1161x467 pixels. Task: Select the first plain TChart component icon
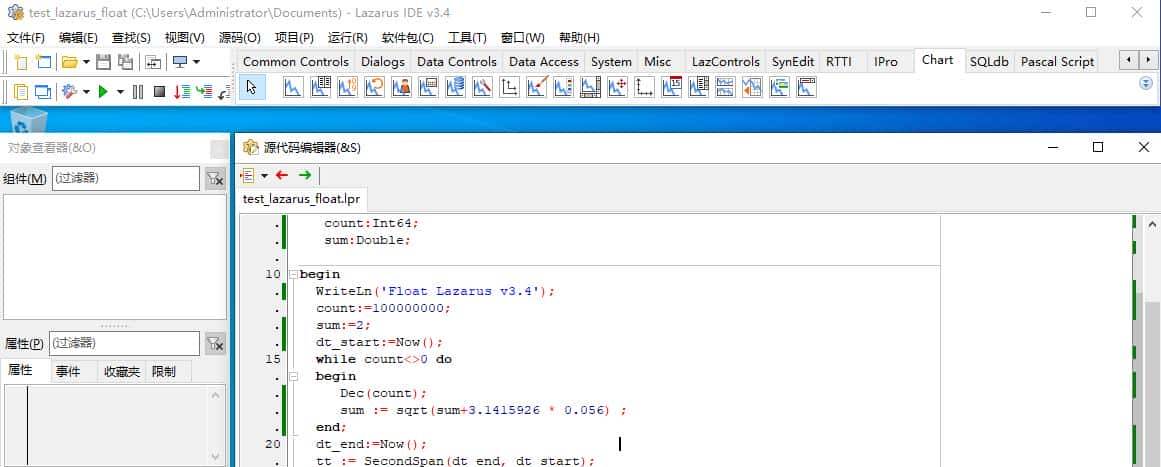click(293, 87)
